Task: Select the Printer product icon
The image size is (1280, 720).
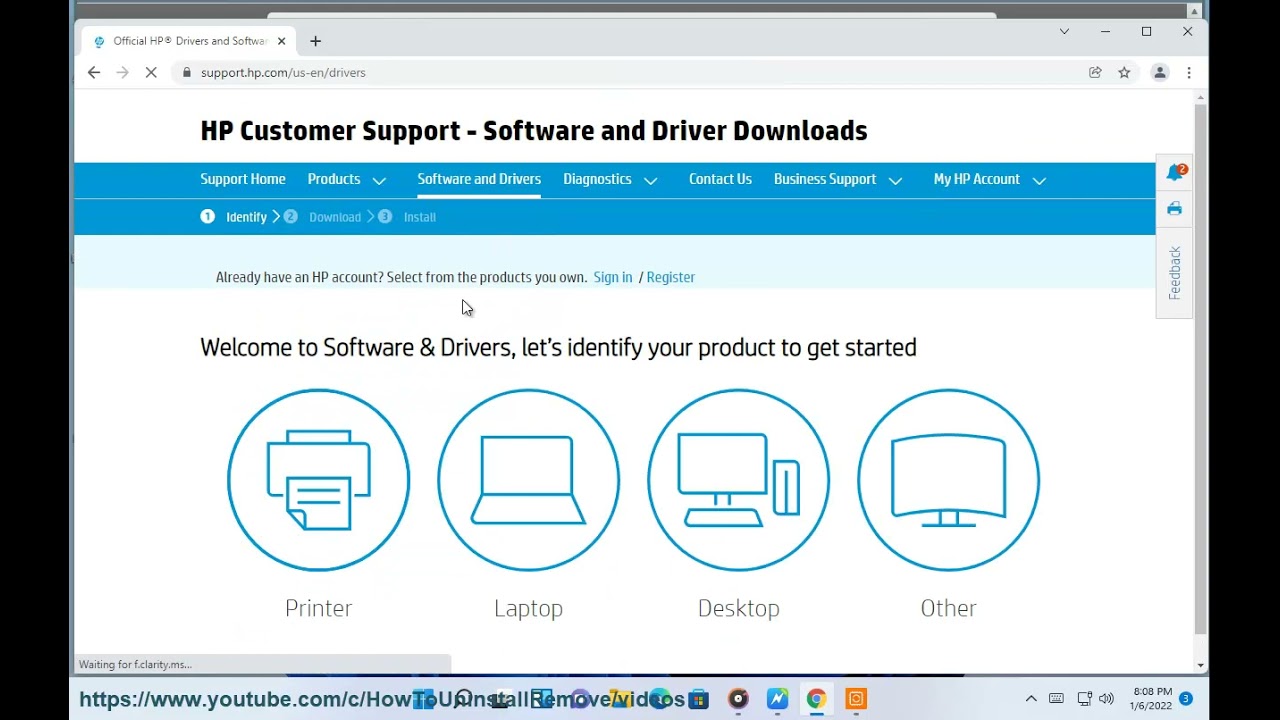Action: pyautogui.click(x=318, y=480)
